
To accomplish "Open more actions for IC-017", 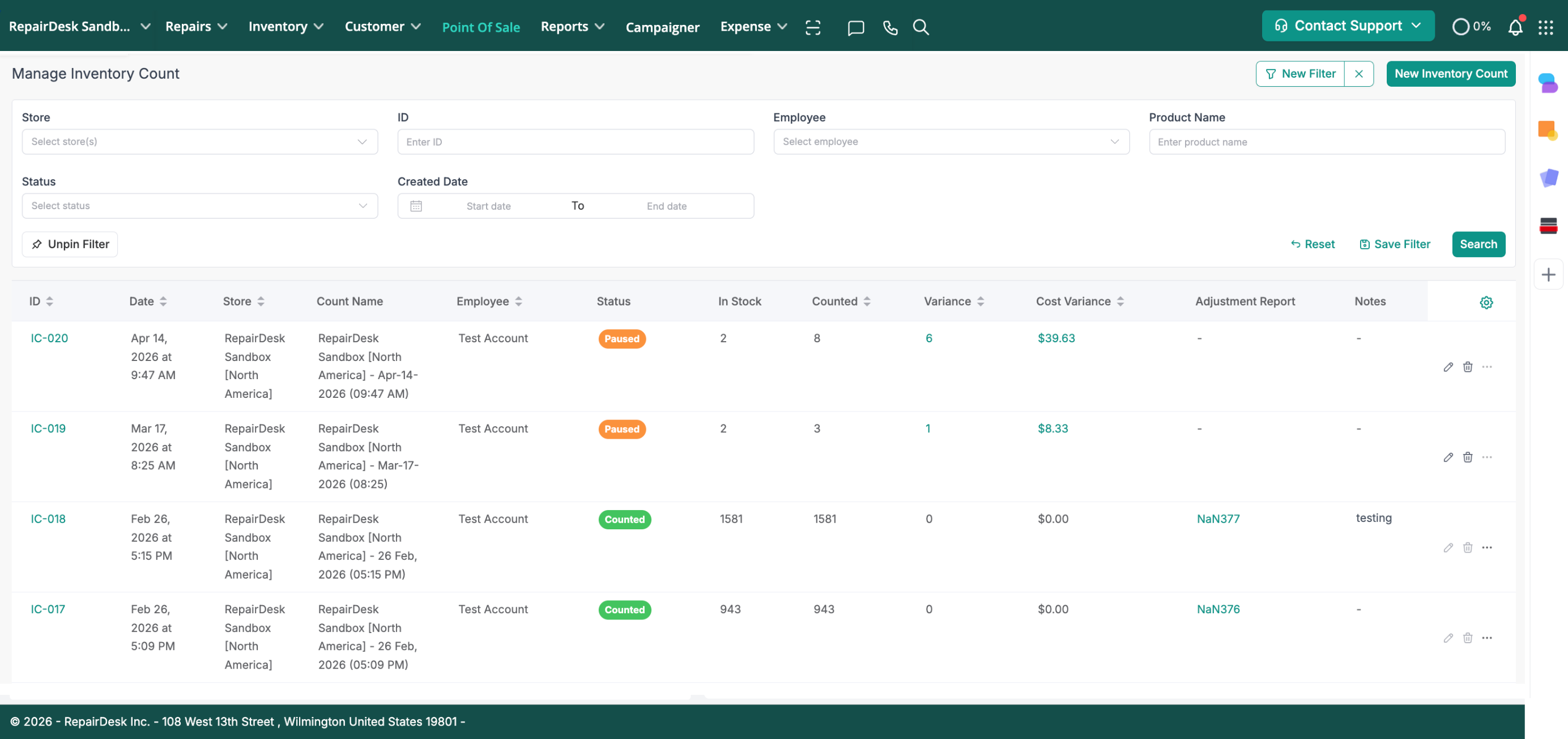I will 1486,638.
